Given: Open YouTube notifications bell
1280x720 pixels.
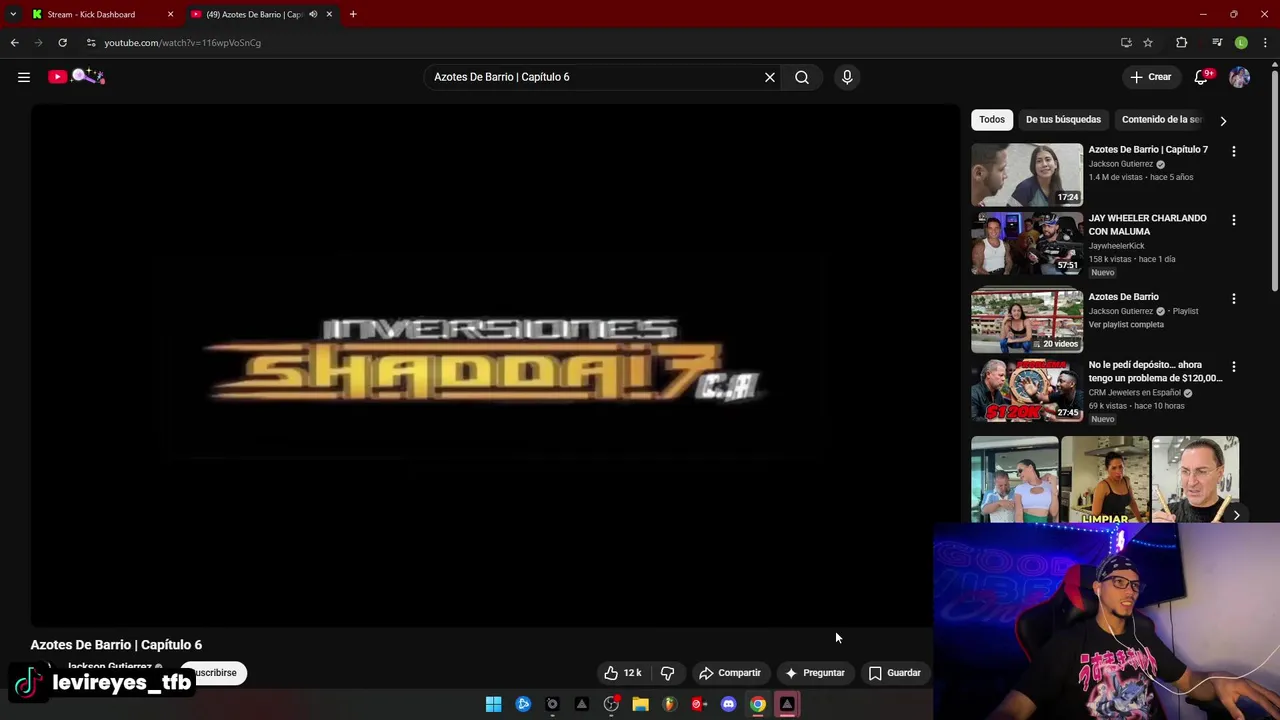Looking at the screenshot, I should 1202,77.
